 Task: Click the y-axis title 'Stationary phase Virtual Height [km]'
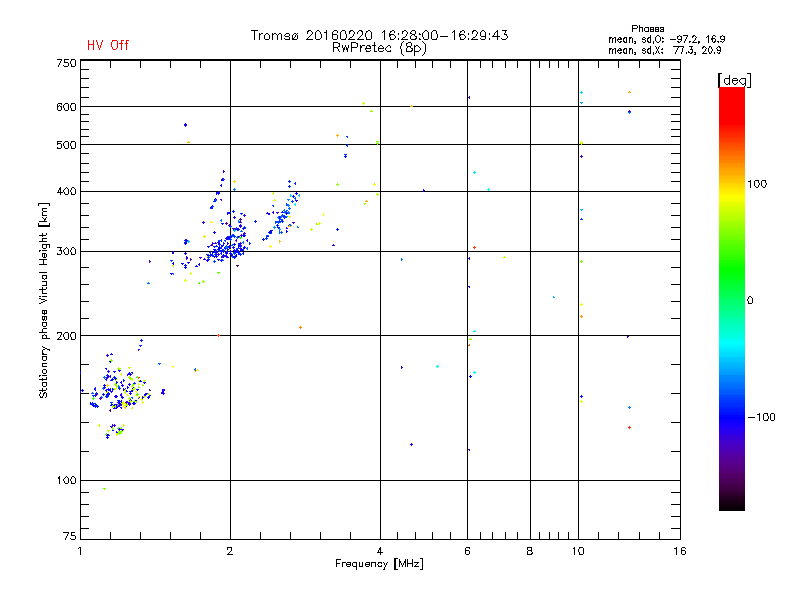(x=44, y=300)
